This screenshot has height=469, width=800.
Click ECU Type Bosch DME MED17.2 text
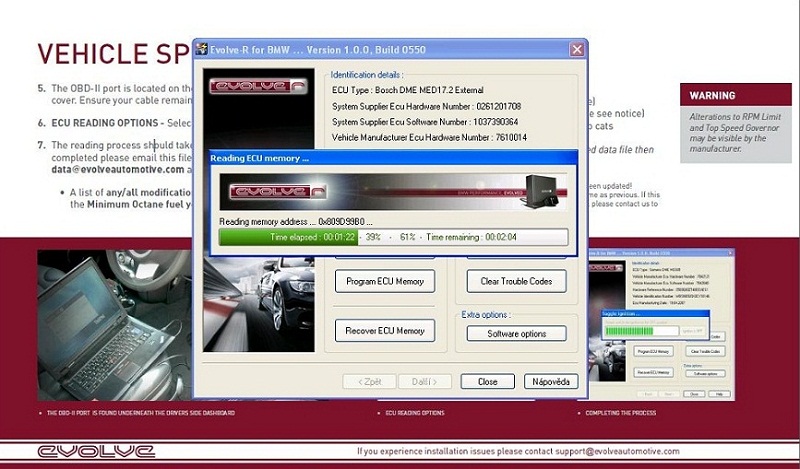click(x=408, y=90)
